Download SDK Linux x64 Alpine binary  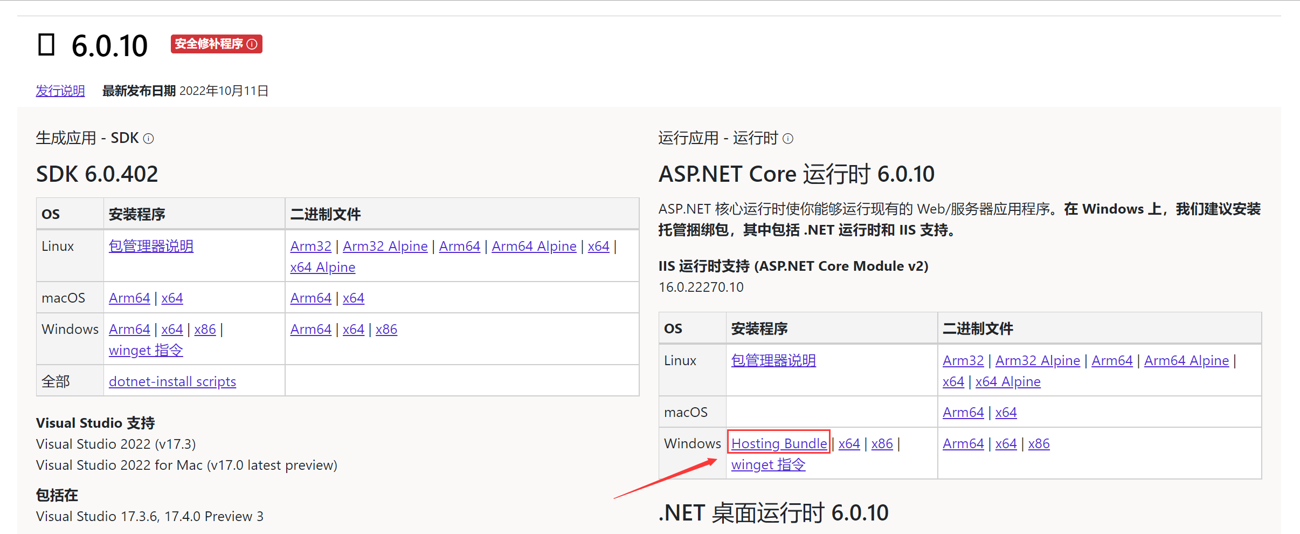click(x=322, y=267)
